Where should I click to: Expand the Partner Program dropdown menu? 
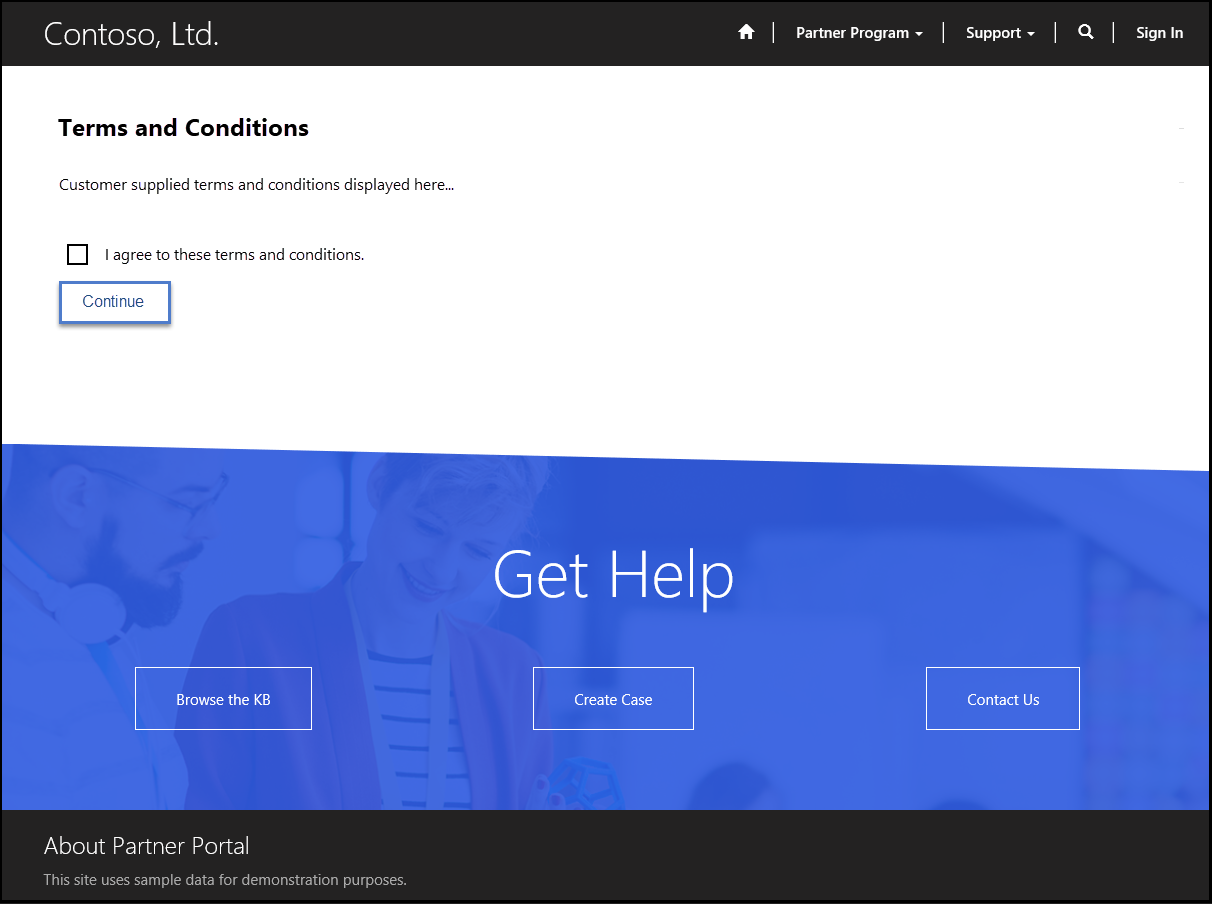tap(859, 33)
